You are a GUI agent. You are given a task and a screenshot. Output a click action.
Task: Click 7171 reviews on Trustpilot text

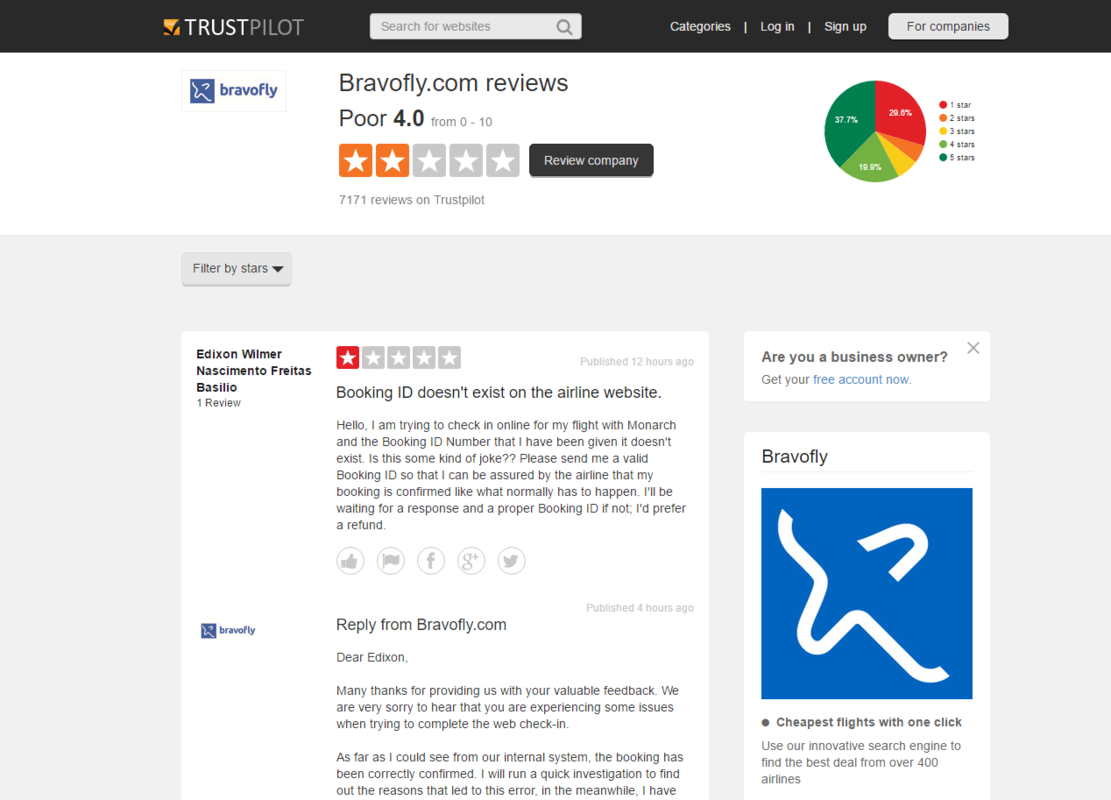pos(412,200)
